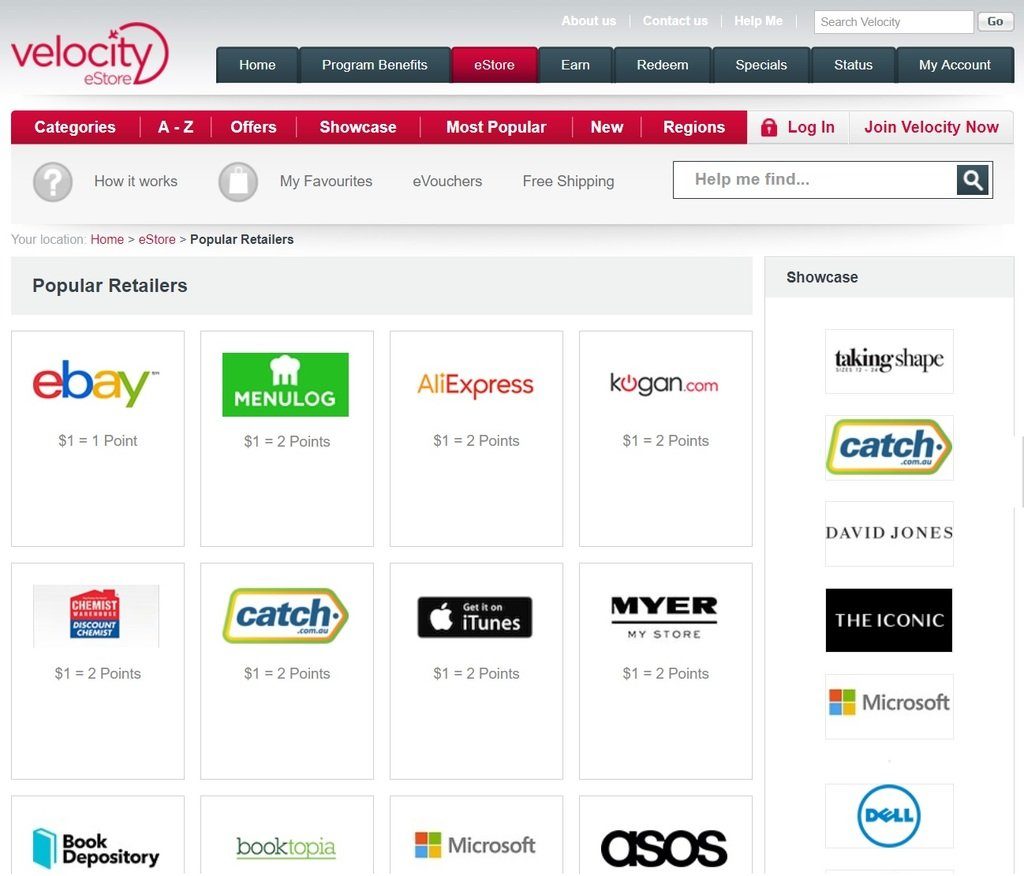Open the AliExpress retailer logo
The width and height of the screenshot is (1024, 876).
pos(475,385)
